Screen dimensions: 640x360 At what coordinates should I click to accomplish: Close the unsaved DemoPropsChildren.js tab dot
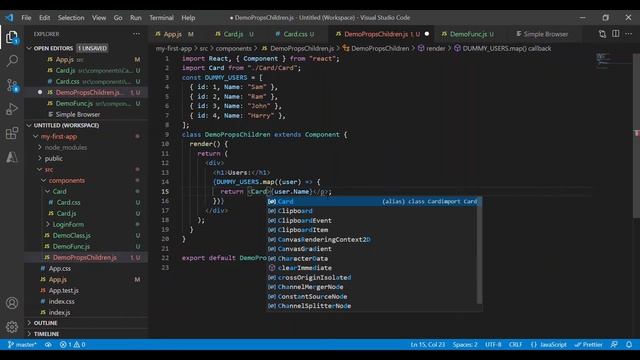coord(427,34)
